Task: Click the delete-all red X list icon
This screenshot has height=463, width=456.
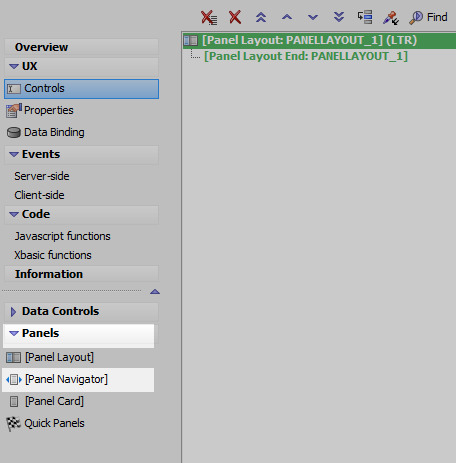Action: coord(209,17)
